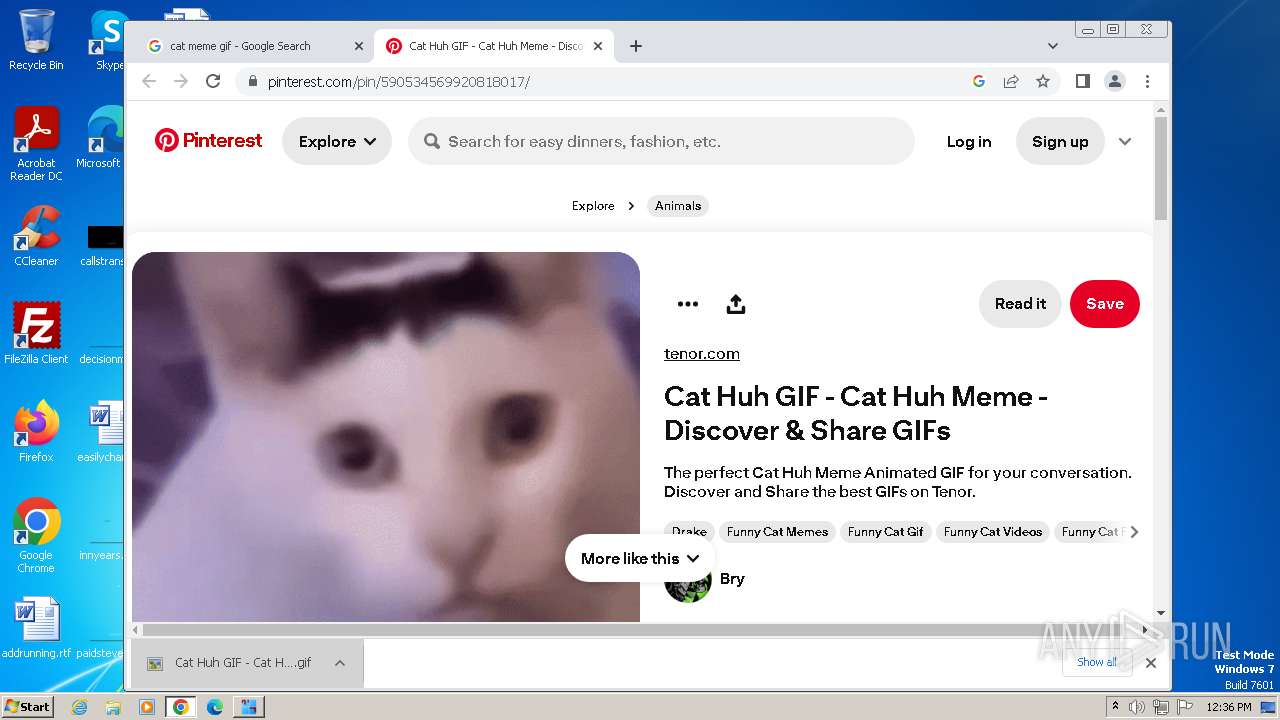The image size is (1280, 720).
Task: Click the cat GIF image
Action: (x=386, y=437)
